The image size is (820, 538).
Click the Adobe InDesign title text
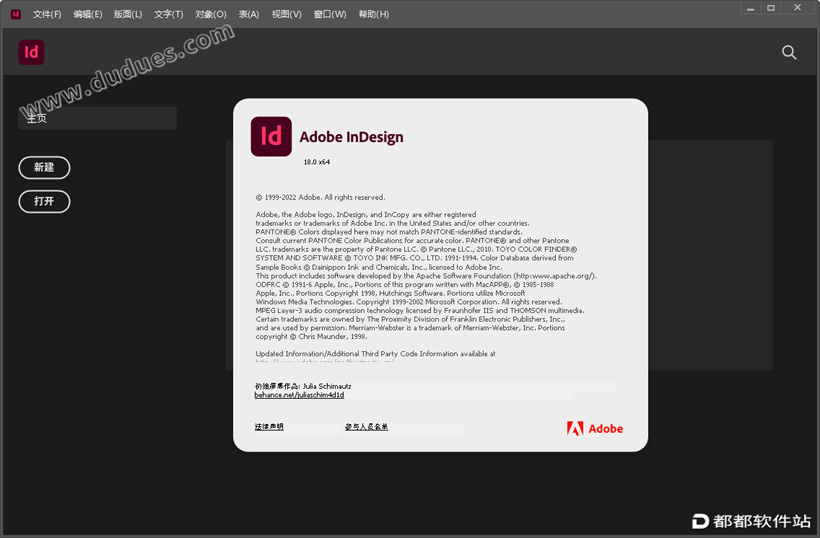pos(351,137)
